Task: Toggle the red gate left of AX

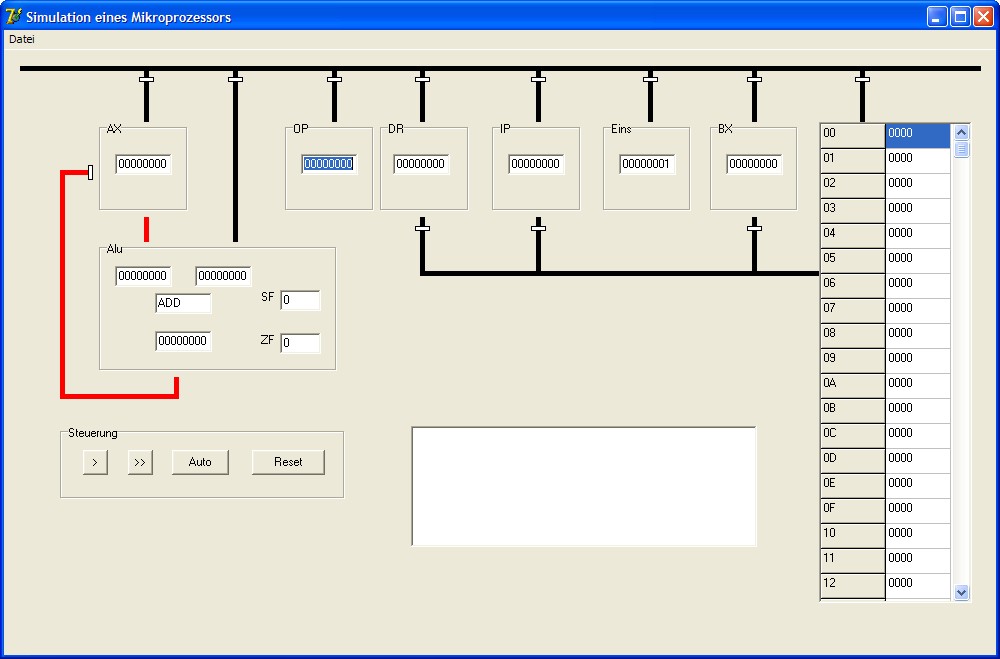Action: click(91, 173)
